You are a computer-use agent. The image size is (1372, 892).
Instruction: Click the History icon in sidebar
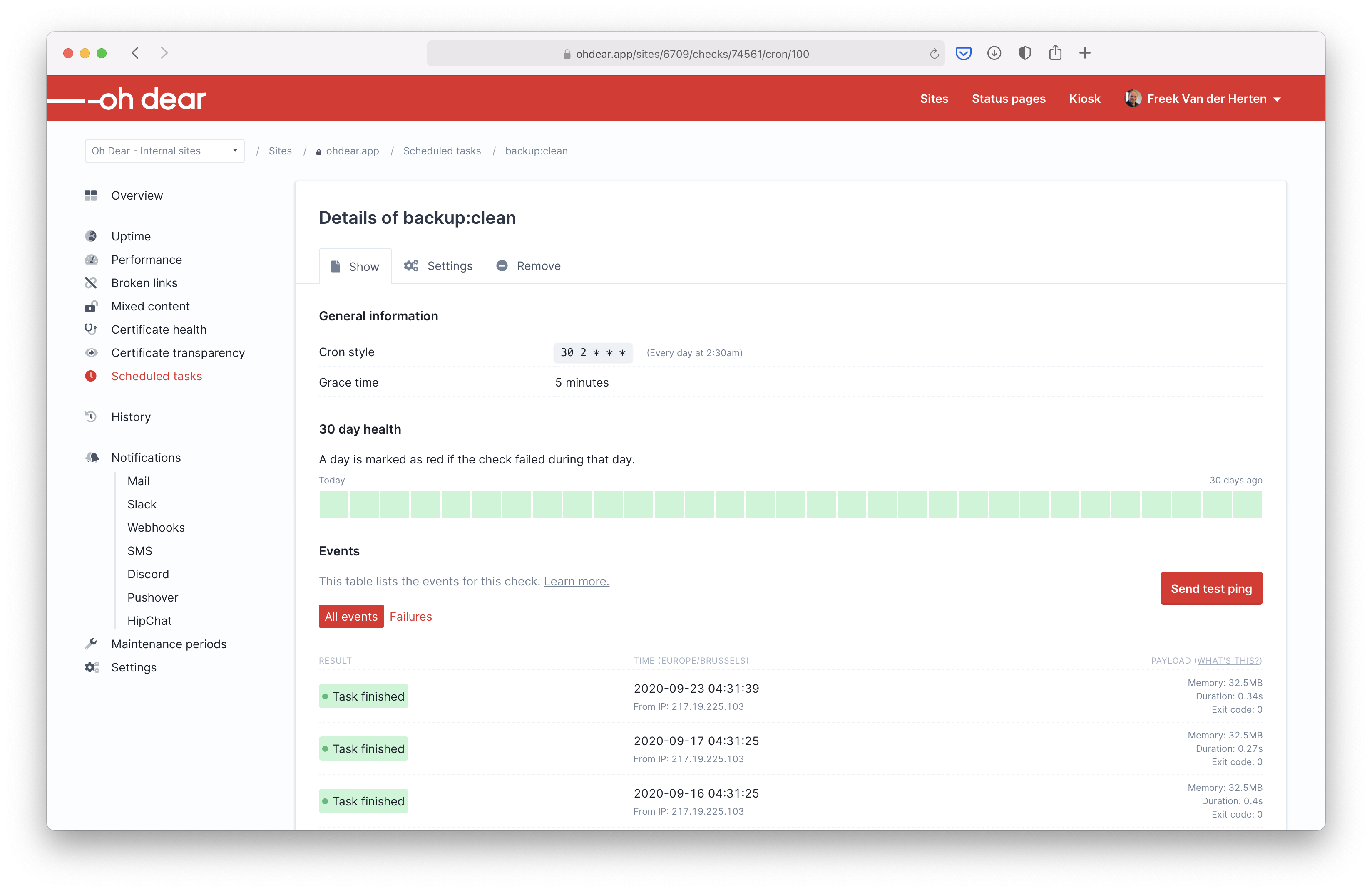pyautogui.click(x=90, y=416)
